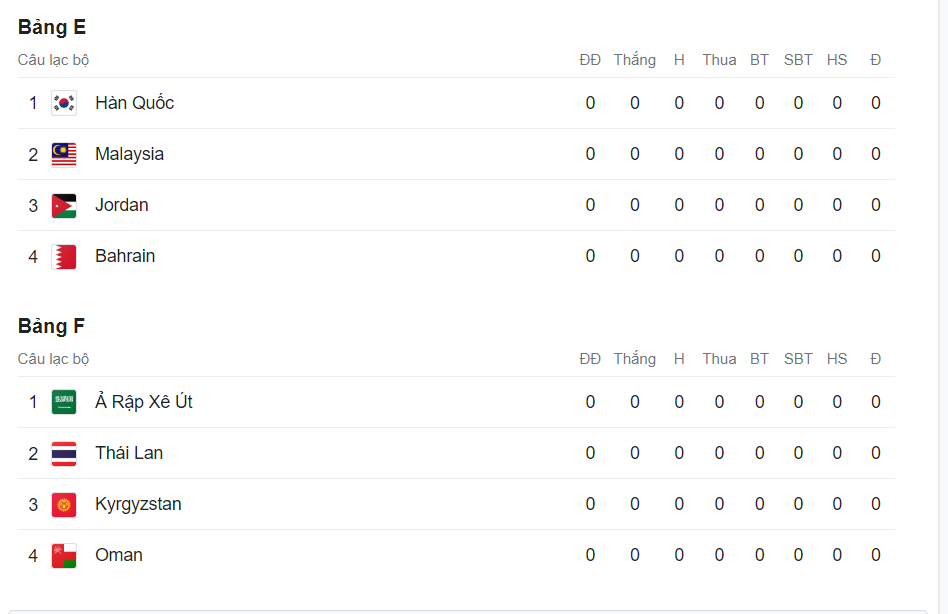Image resolution: width=948 pixels, height=614 pixels.
Task: Click the Malaysia flag icon
Action: pos(64,154)
